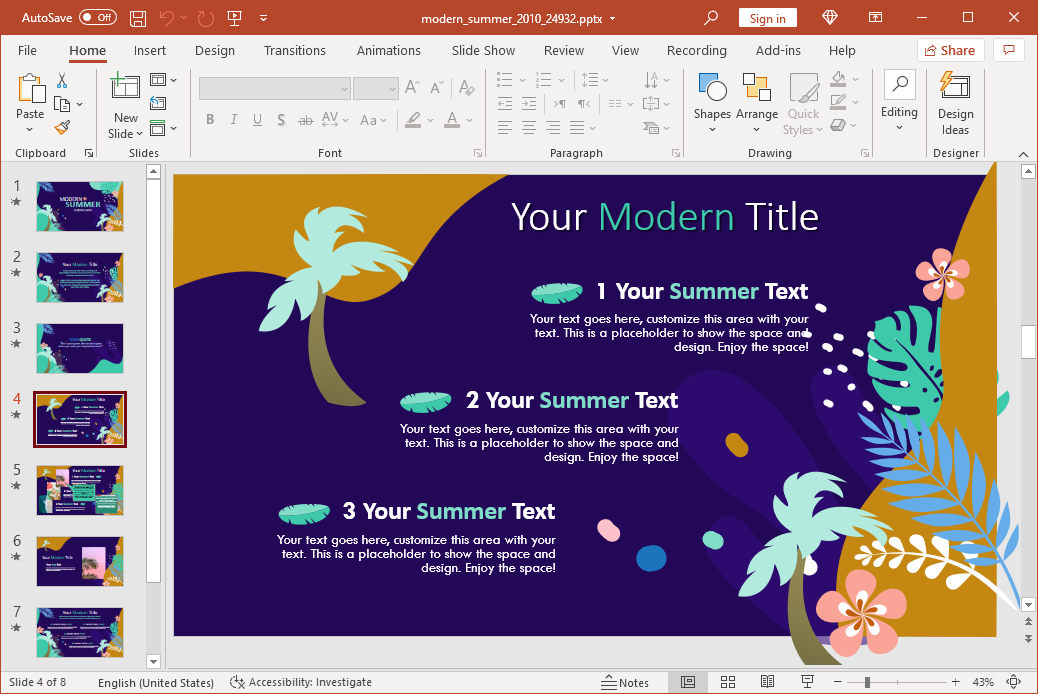Toggle Normal view button in status bar

tap(688, 682)
